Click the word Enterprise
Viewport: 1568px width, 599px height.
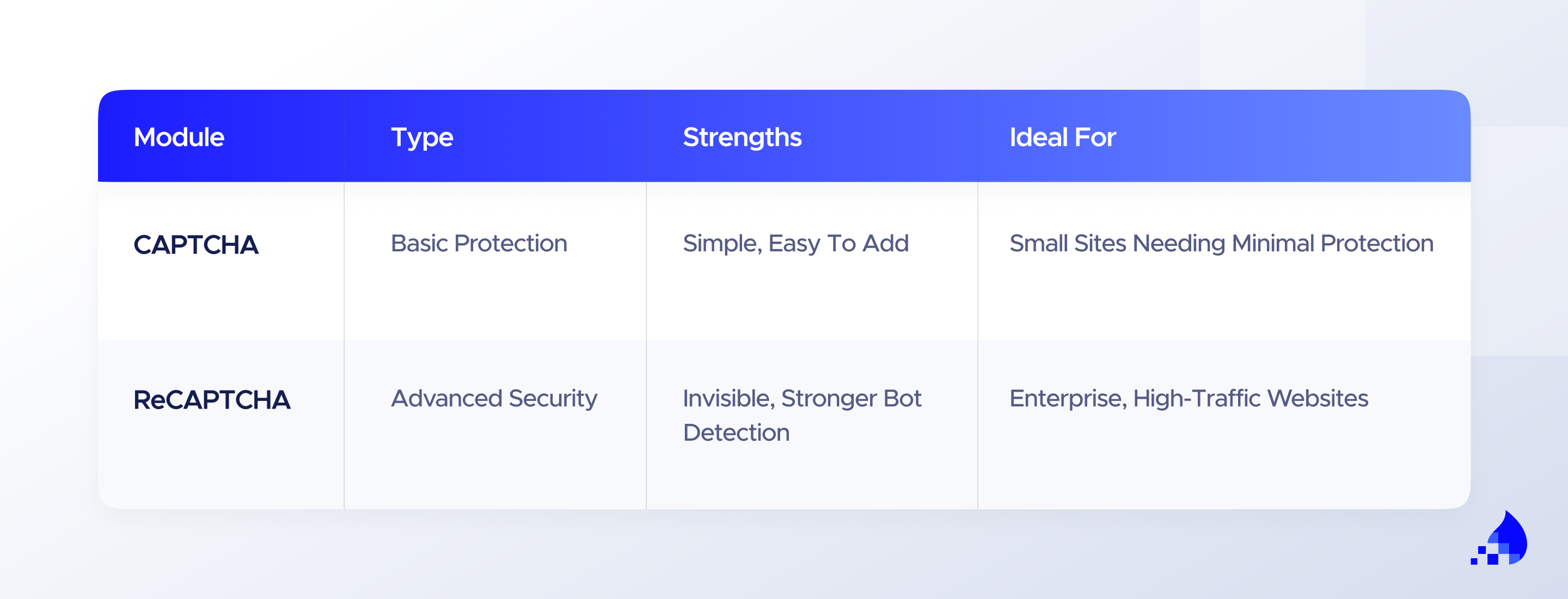(1068, 399)
